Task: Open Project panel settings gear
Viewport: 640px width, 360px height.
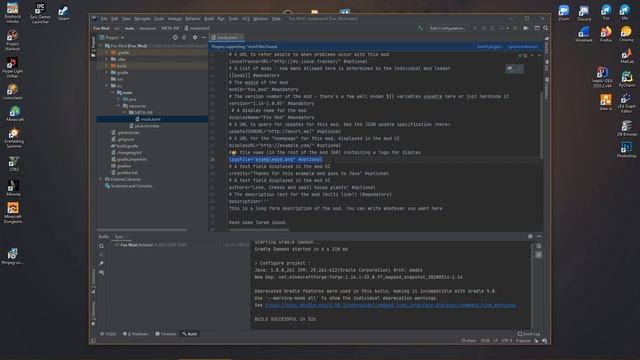Action: pos(195,38)
